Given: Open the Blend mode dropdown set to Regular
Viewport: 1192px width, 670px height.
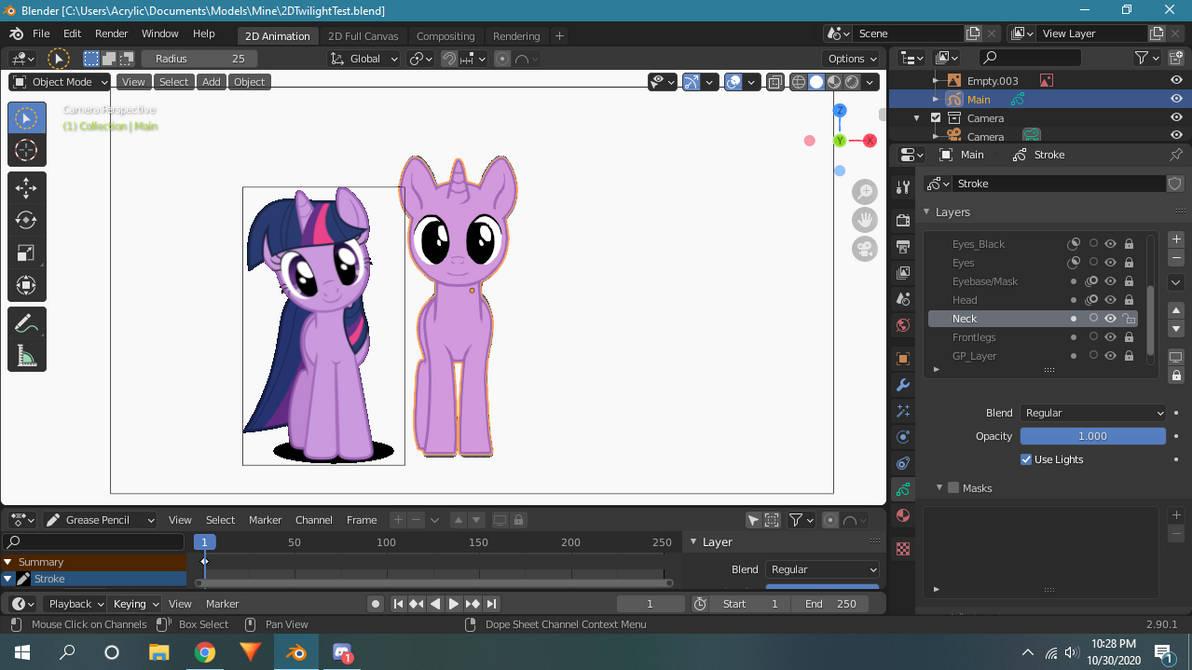Looking at the screenshot, I should 1093,412.
